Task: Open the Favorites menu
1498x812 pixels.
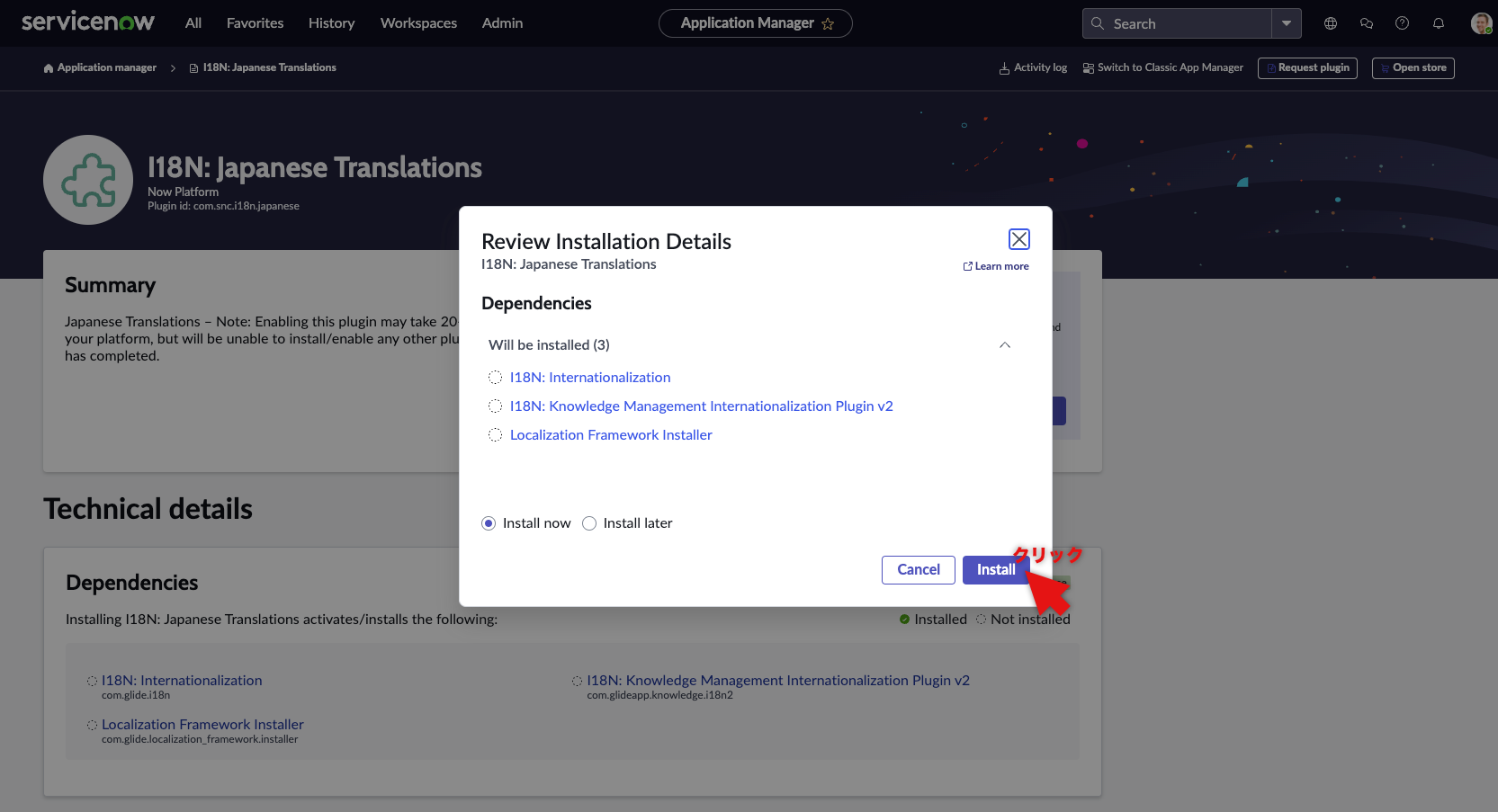Action: 255,23
